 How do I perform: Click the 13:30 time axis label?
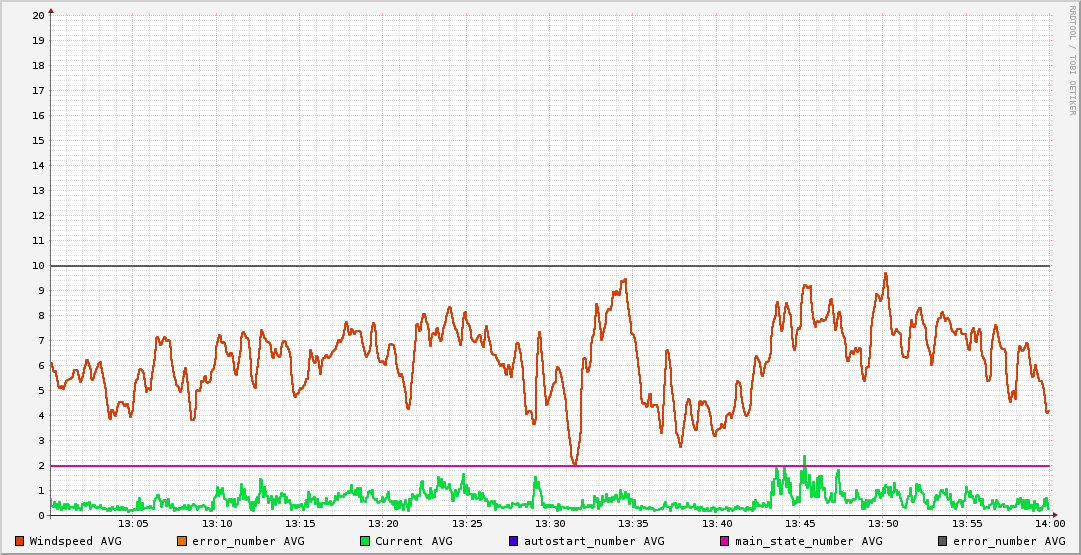(x=550, y=524)
